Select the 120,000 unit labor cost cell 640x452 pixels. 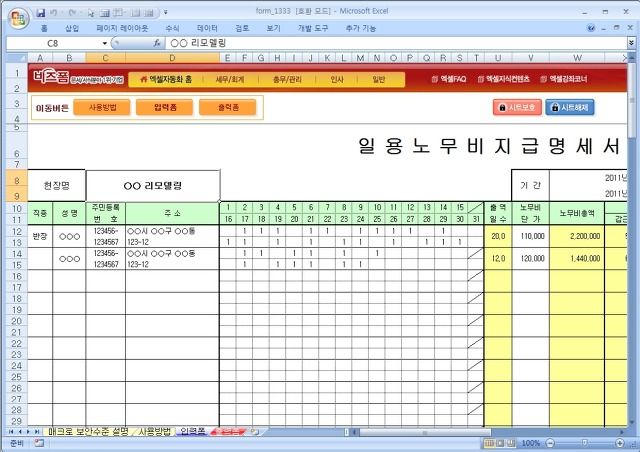pos(531,258)
